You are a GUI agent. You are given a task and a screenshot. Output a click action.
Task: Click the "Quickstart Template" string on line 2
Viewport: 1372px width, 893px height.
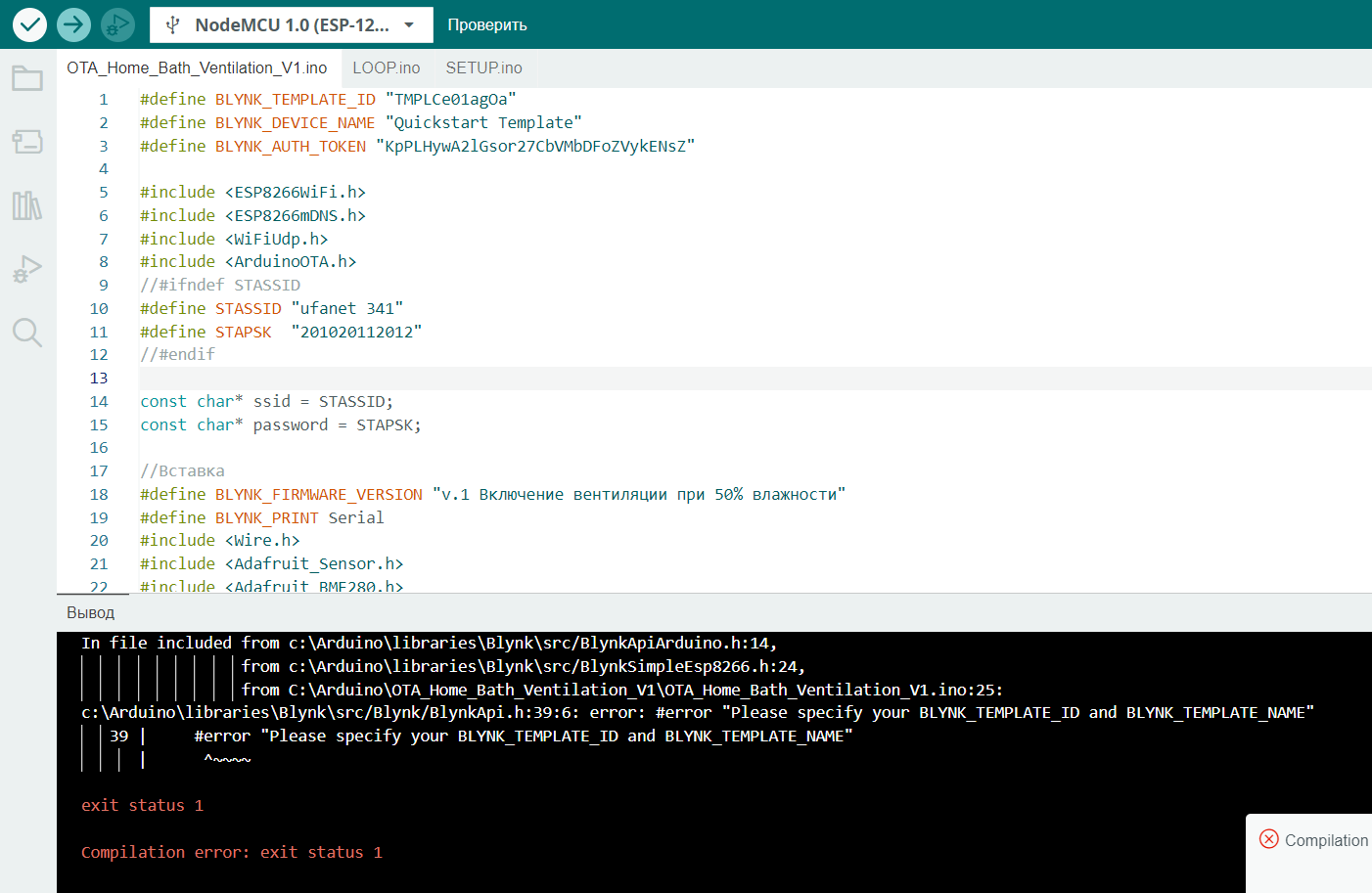483,122
